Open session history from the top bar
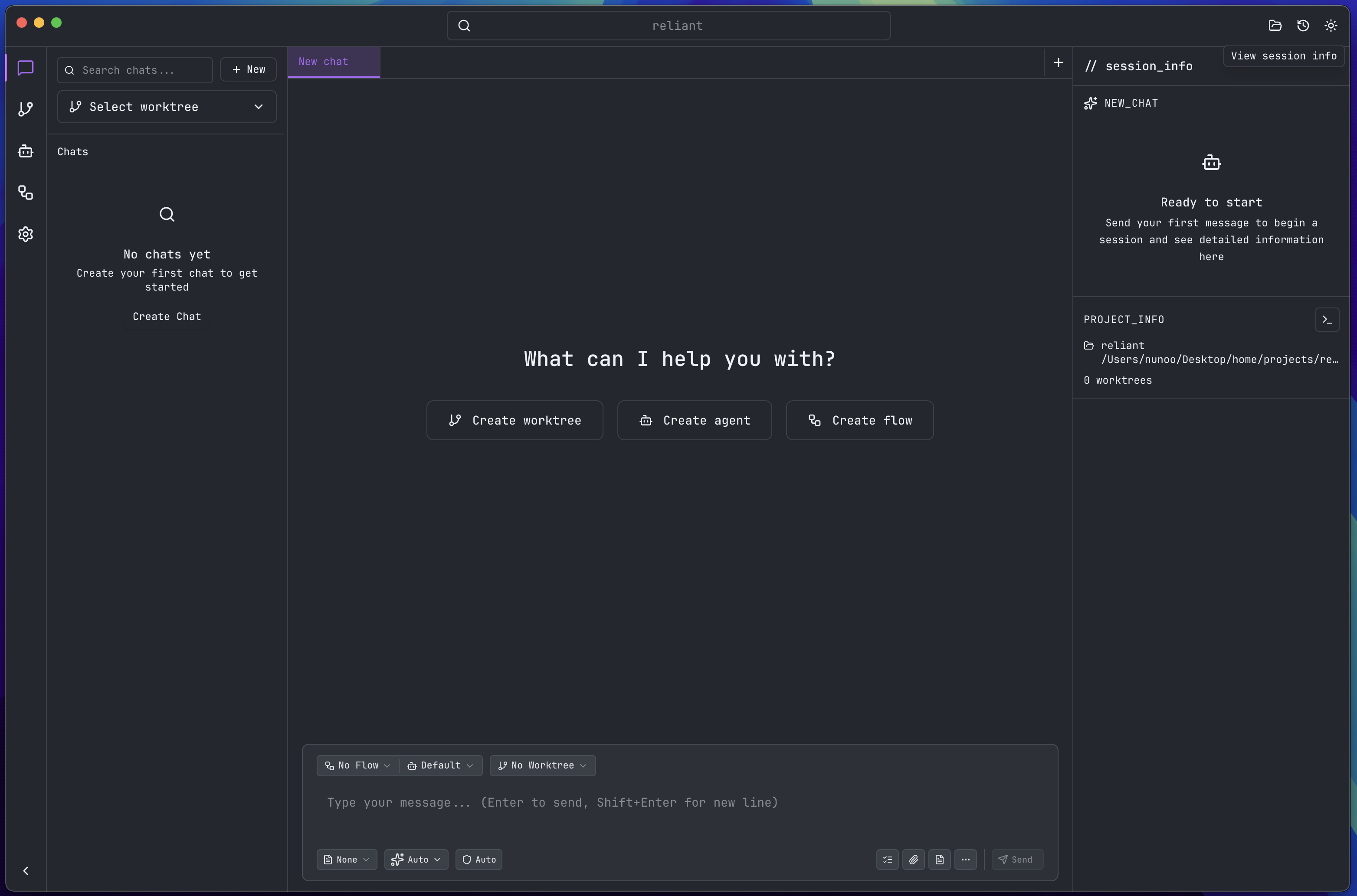 click(x=1302, y=25)
